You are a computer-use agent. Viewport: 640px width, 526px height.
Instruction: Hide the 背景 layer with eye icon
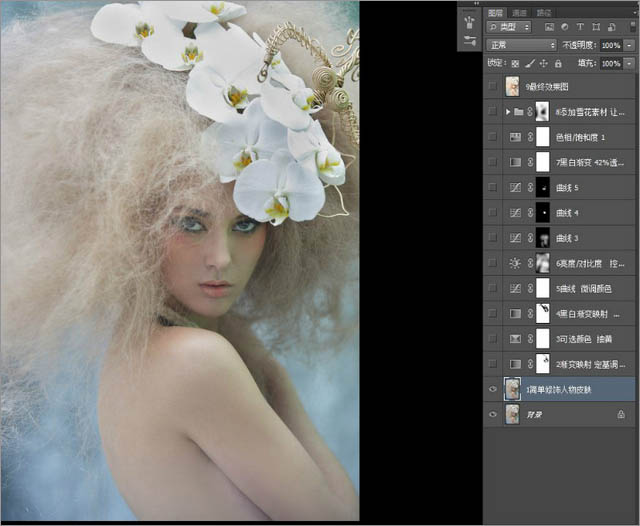(x=492, y=414)
